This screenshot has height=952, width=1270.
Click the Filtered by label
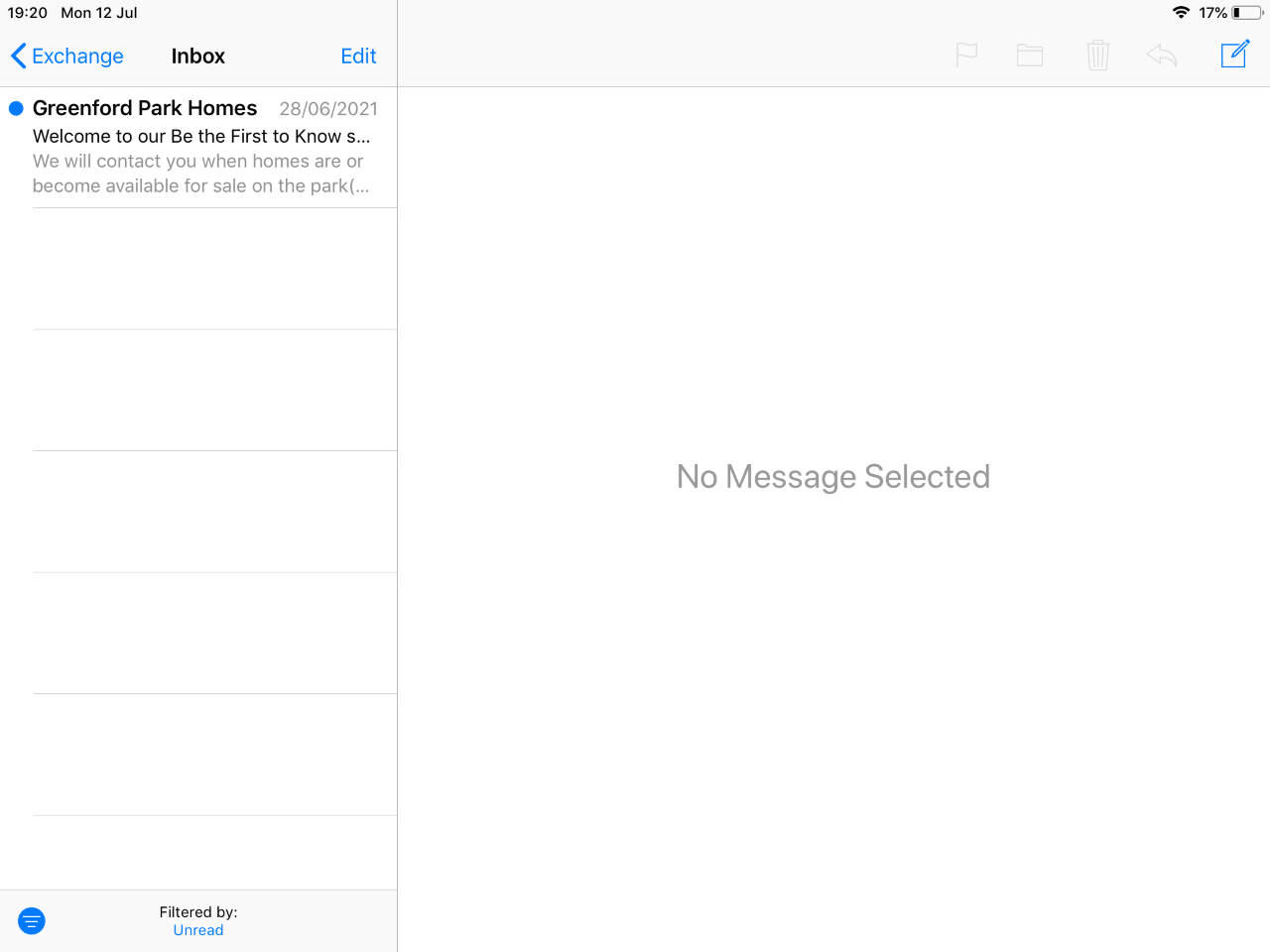198,911
